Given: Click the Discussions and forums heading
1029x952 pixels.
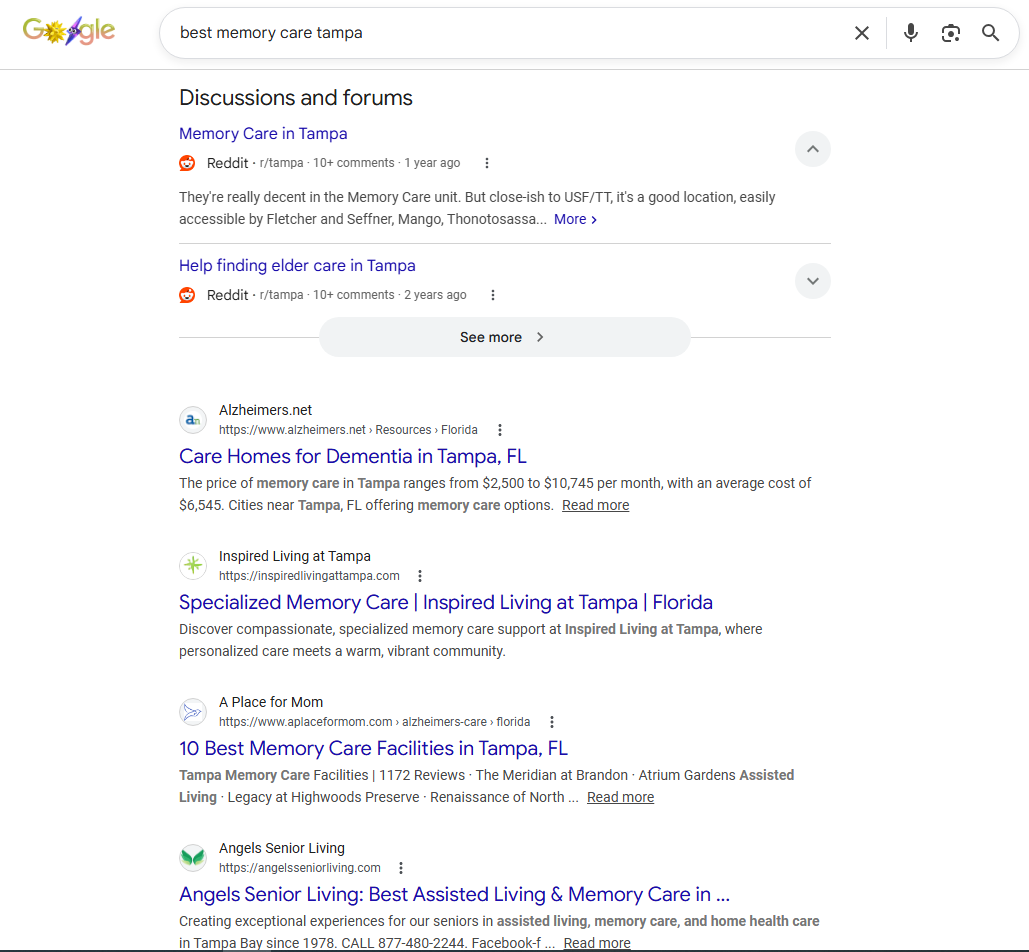Looking at the screenshot, I should click(296, 98).
